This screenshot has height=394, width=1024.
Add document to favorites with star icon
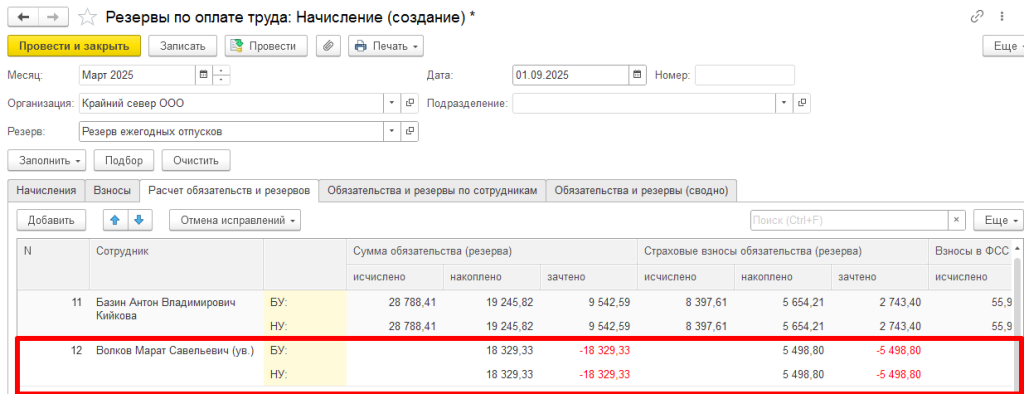pos(86,17)
